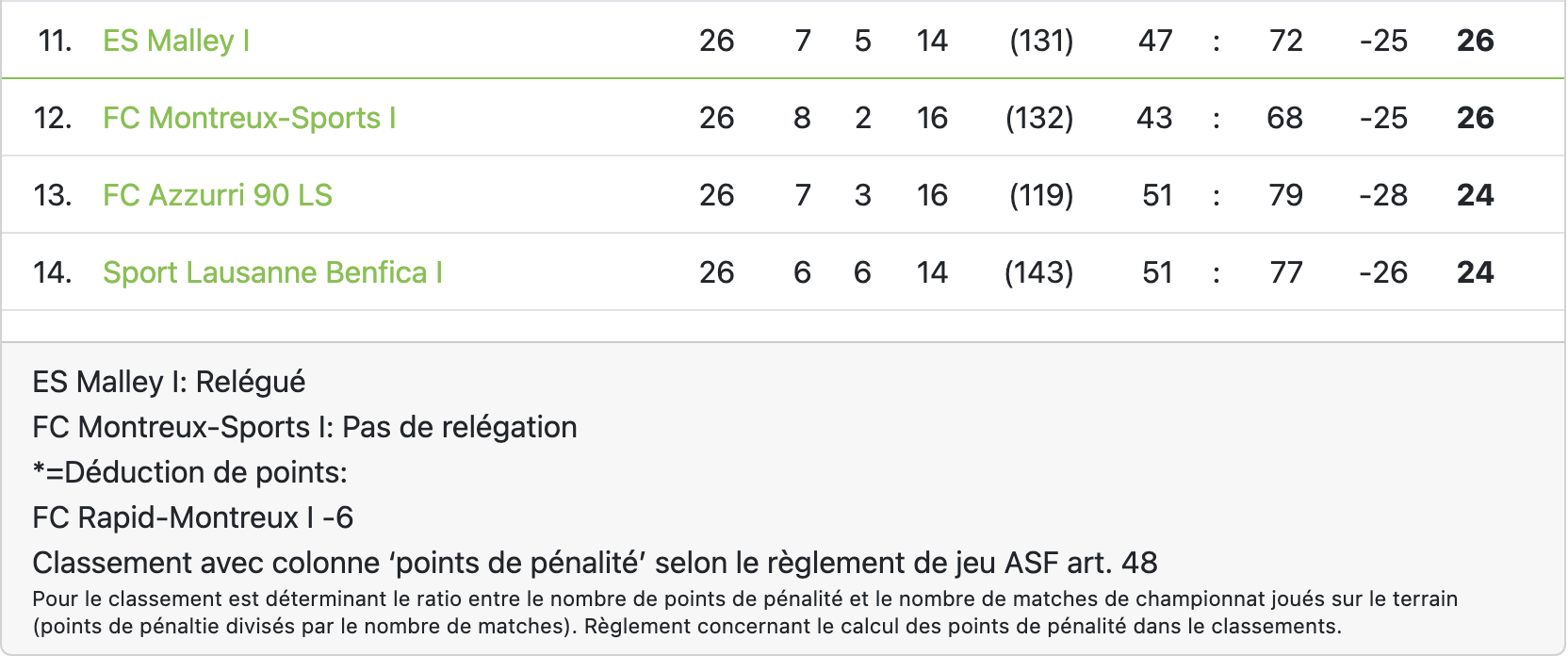Open the Sport Lausanne Benfica I team link
This screenshot has width=1568, height=656.
click(x=272, y=272)
